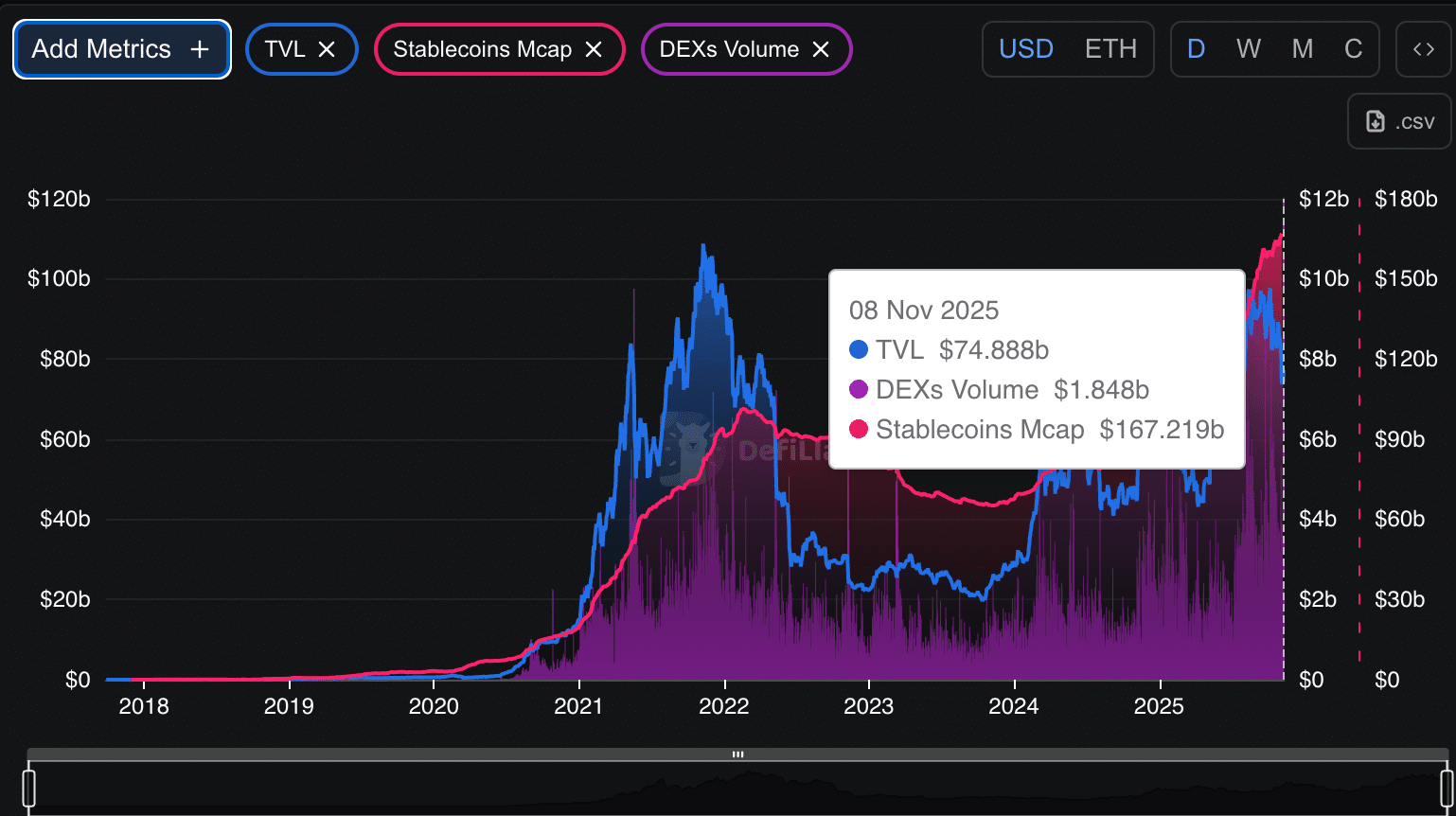The width and height of the screenshot is (1456, 816).
Task: Switch to weekly (W) grouping
Action: pyautogui.click(x=1249, y=49)
